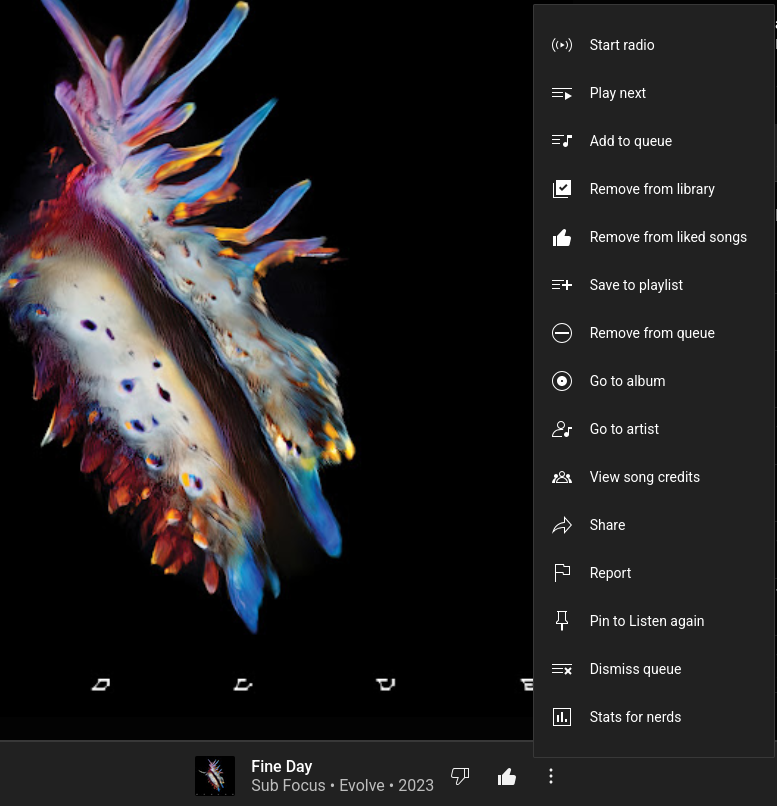Click the Sub Focus artist link
Screen dimensions: 777x806
(288, 786)
